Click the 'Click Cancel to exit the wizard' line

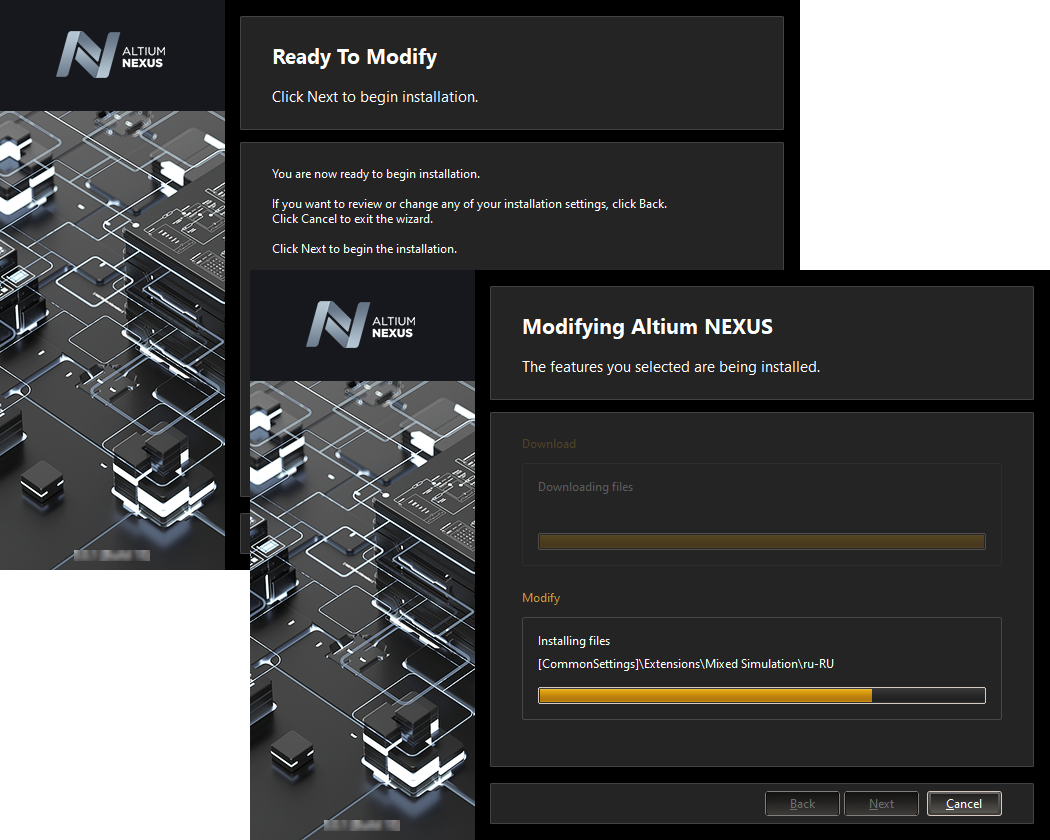(x=352, y=219)
